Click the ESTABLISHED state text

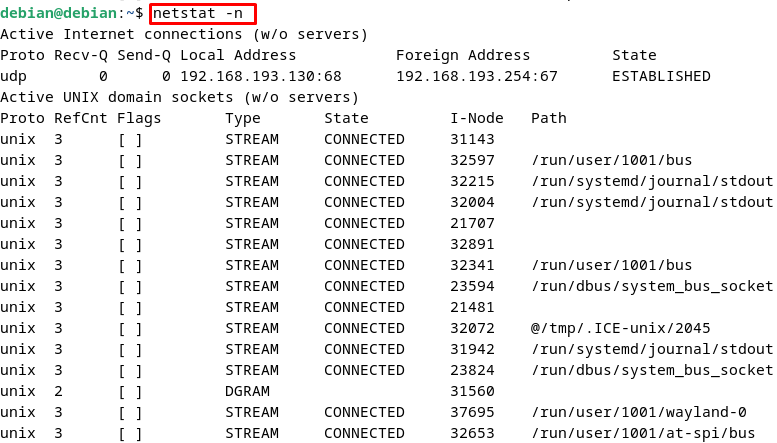tap(661, 76)
